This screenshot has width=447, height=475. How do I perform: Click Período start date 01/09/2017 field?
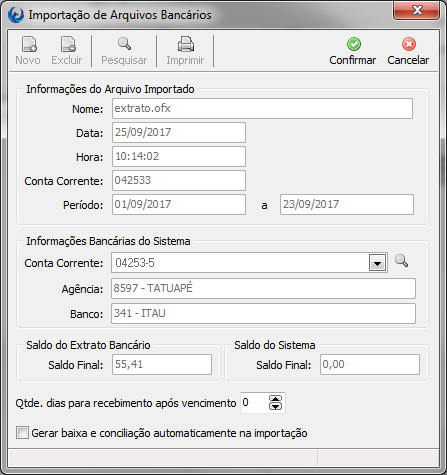(x=179, y=205)
